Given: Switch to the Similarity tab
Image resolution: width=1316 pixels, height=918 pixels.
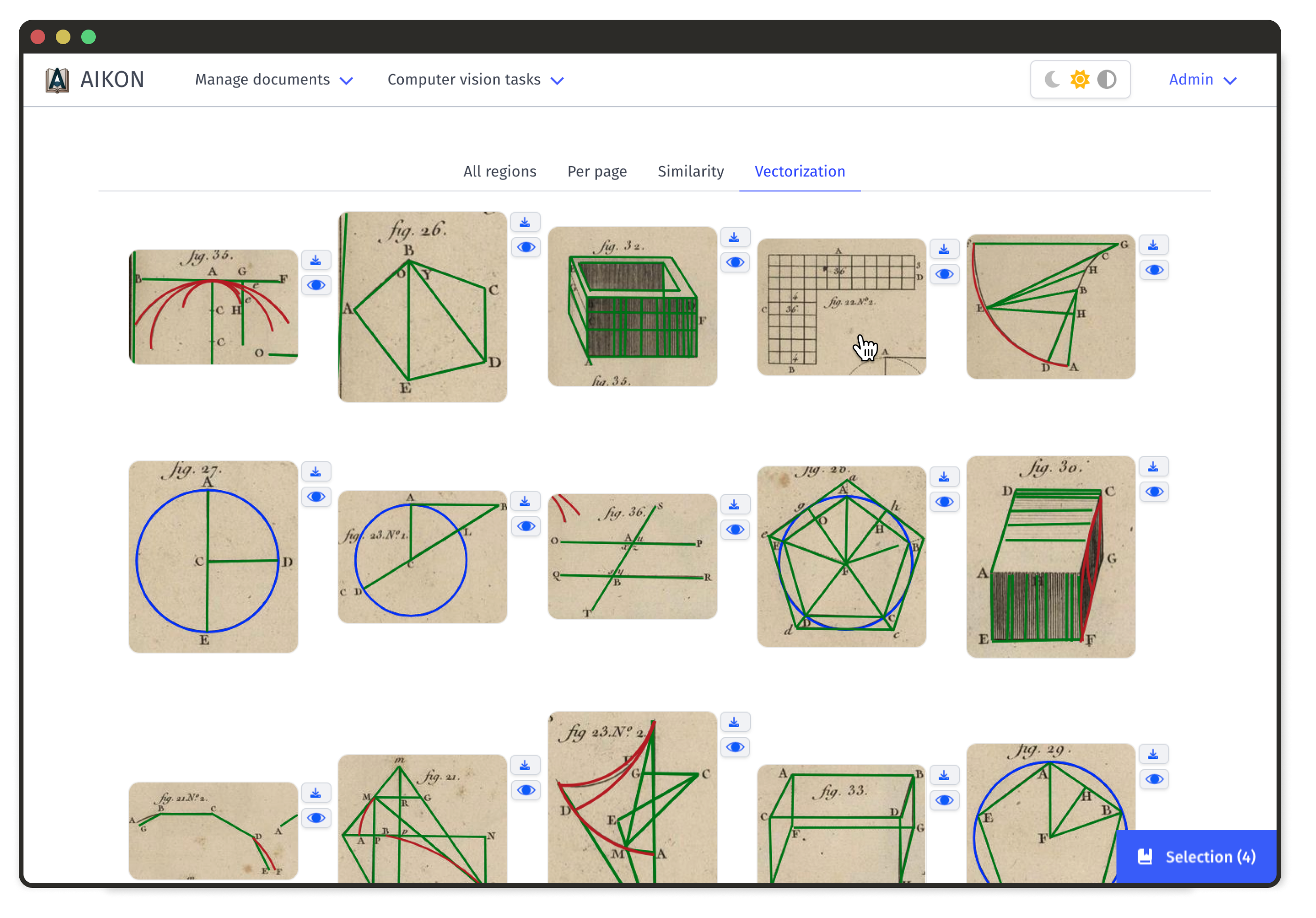Looking at the screenshot, I should [690, 171].
